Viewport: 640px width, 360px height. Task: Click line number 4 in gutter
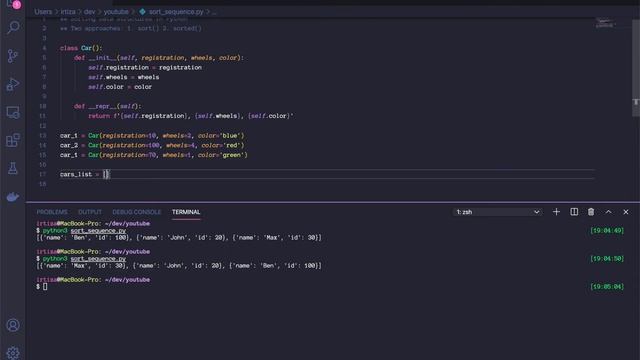point(44,48)
